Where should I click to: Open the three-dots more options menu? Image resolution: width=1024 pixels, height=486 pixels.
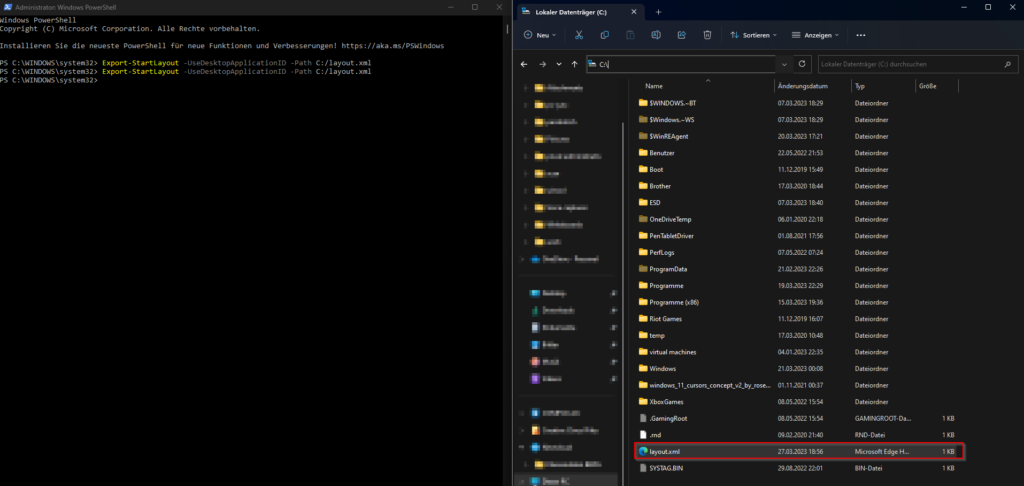pos(861,35)
